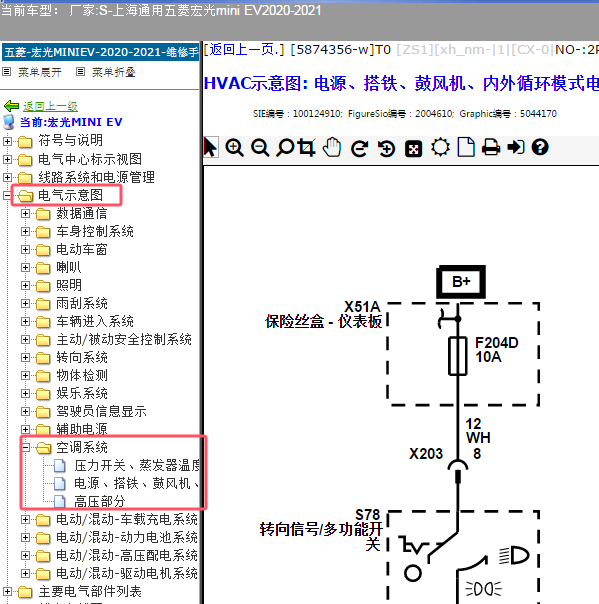The image size is (599, 604).
Task: Click the 五菱-宏光MINIEV-2020-2021 header tab
Action: (101, 52)
